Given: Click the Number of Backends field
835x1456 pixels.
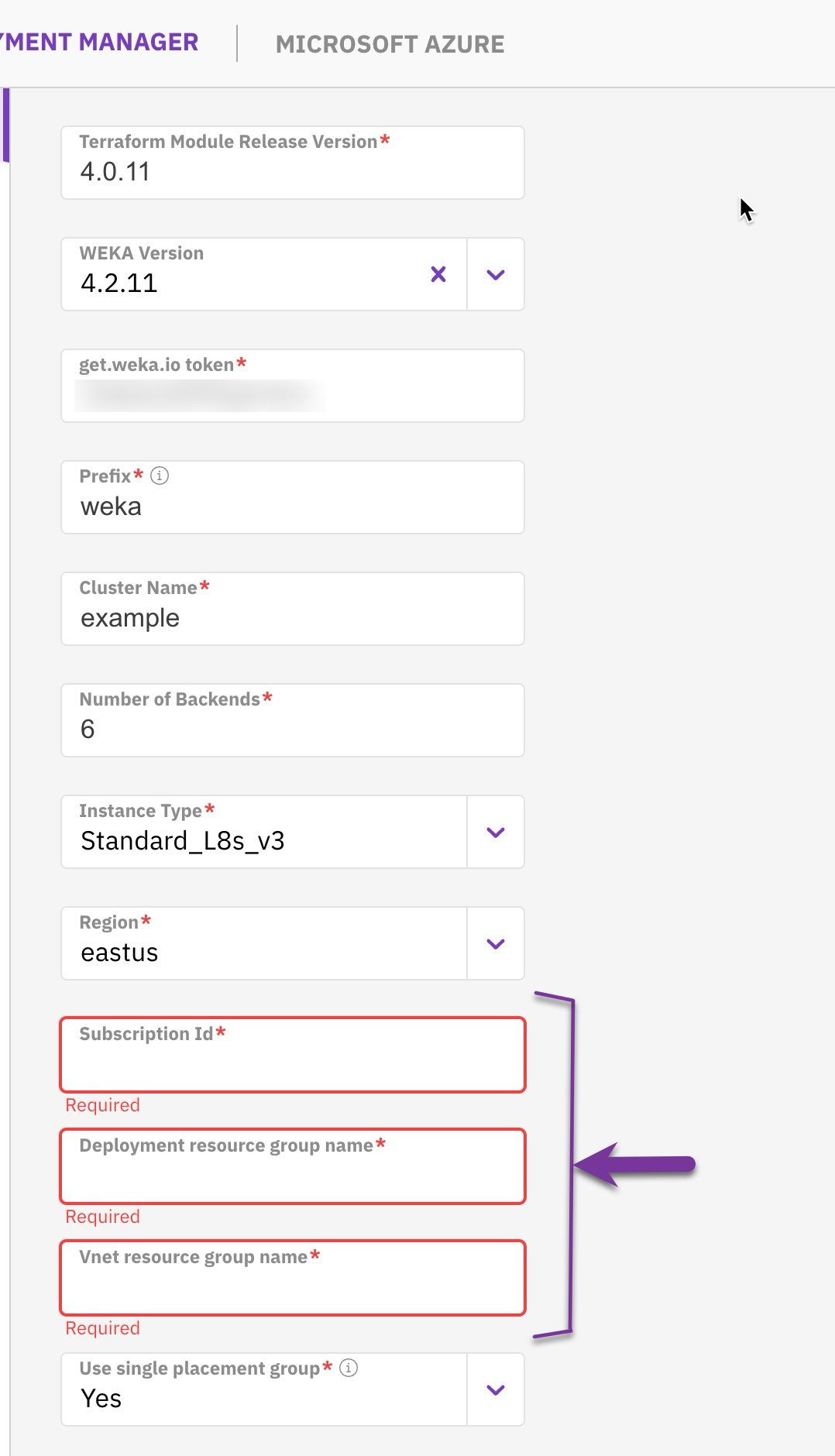Looking at the screenshot, I should 292,729.
